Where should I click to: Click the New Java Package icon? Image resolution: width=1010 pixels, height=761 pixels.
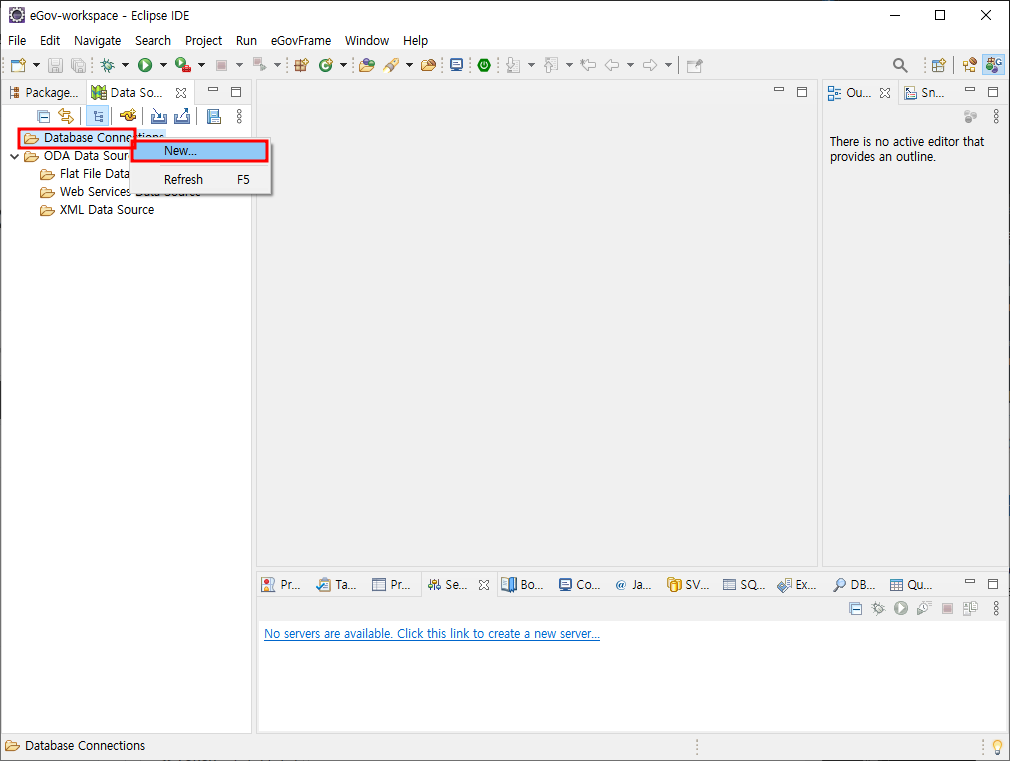[301, 65]
